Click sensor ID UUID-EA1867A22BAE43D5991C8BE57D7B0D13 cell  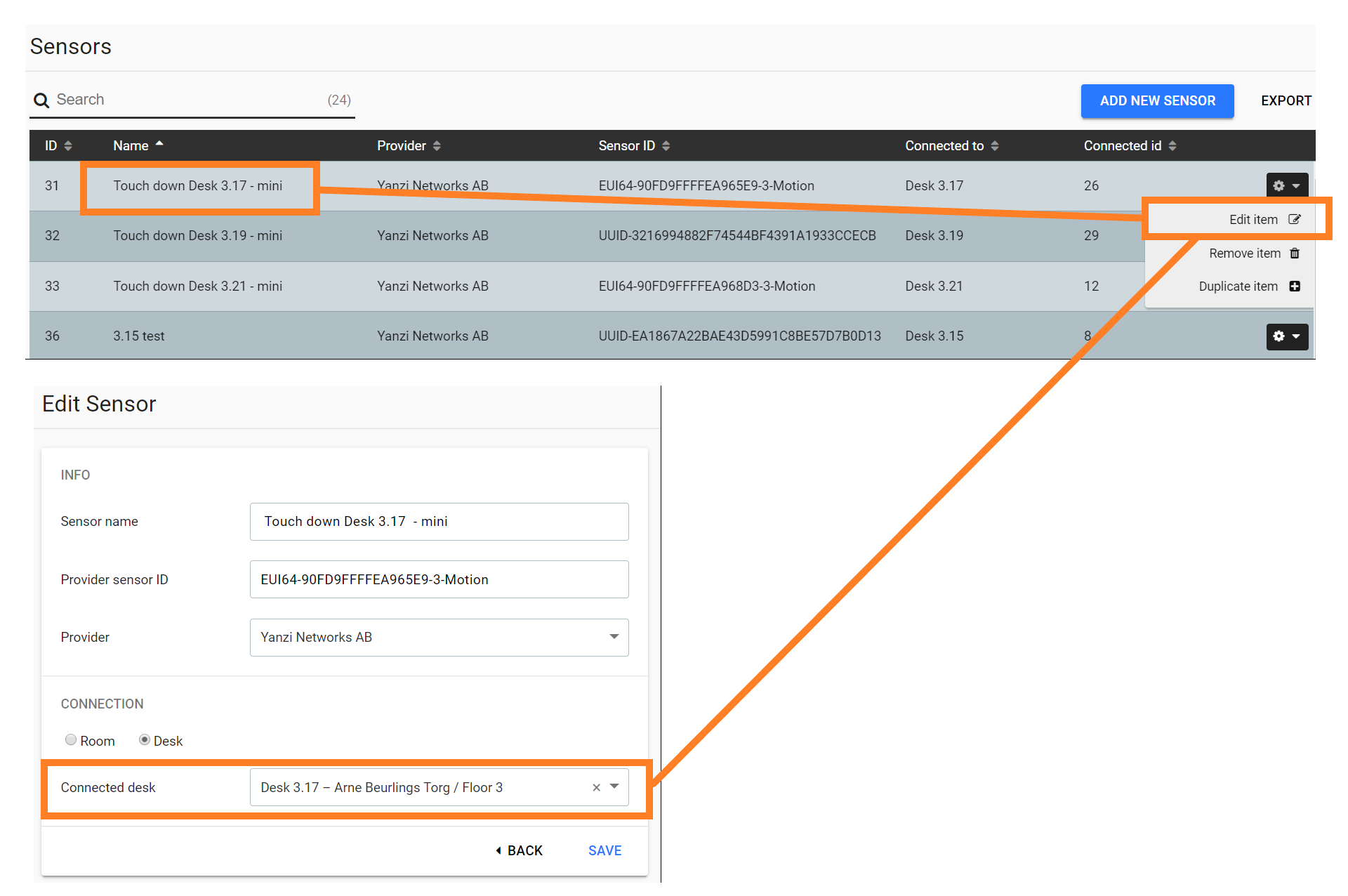[x=739, y=336]
